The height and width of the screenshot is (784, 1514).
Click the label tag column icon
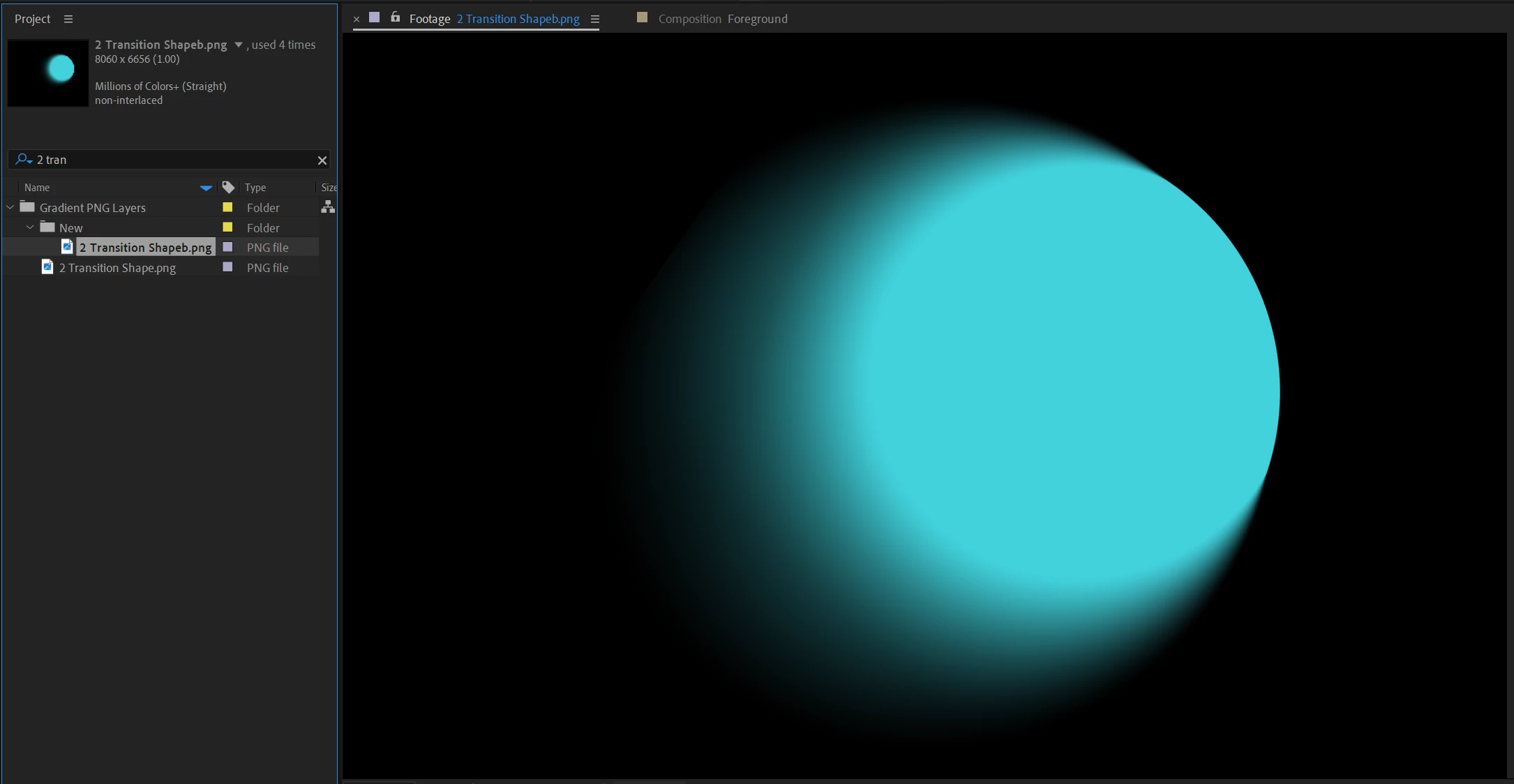pyautogui.click(x=228, y=187)
